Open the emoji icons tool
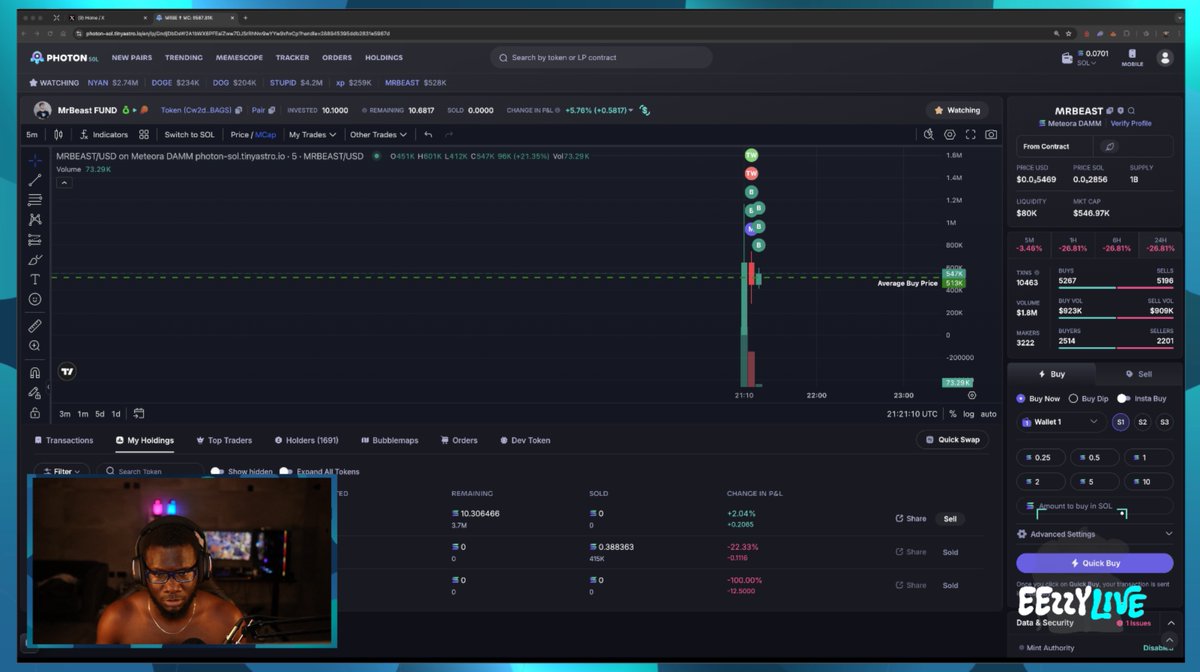Screen dimensions: 1200x672 pyautogui.click(x=35, y=299)
